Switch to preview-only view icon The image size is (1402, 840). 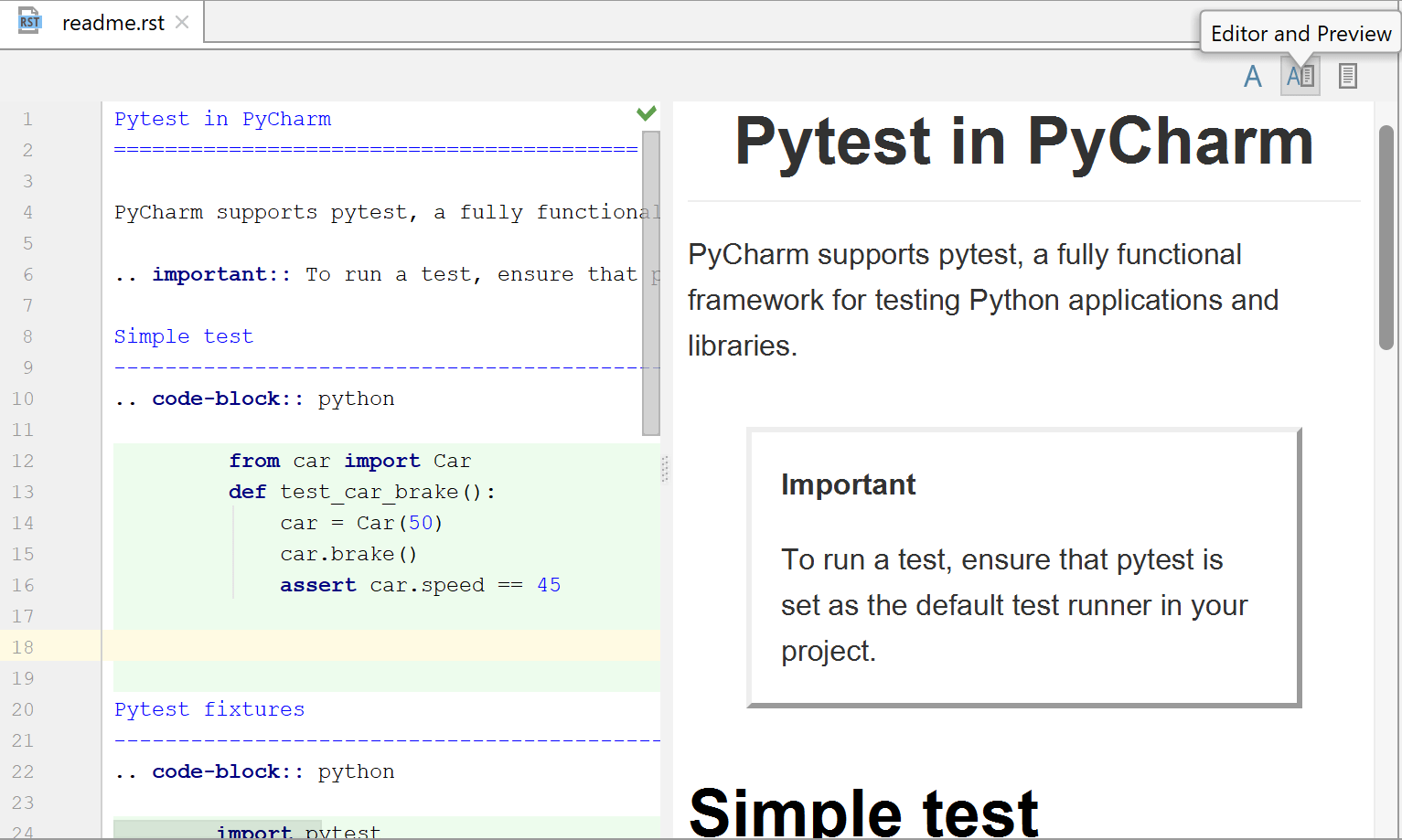click(1347, 76)
